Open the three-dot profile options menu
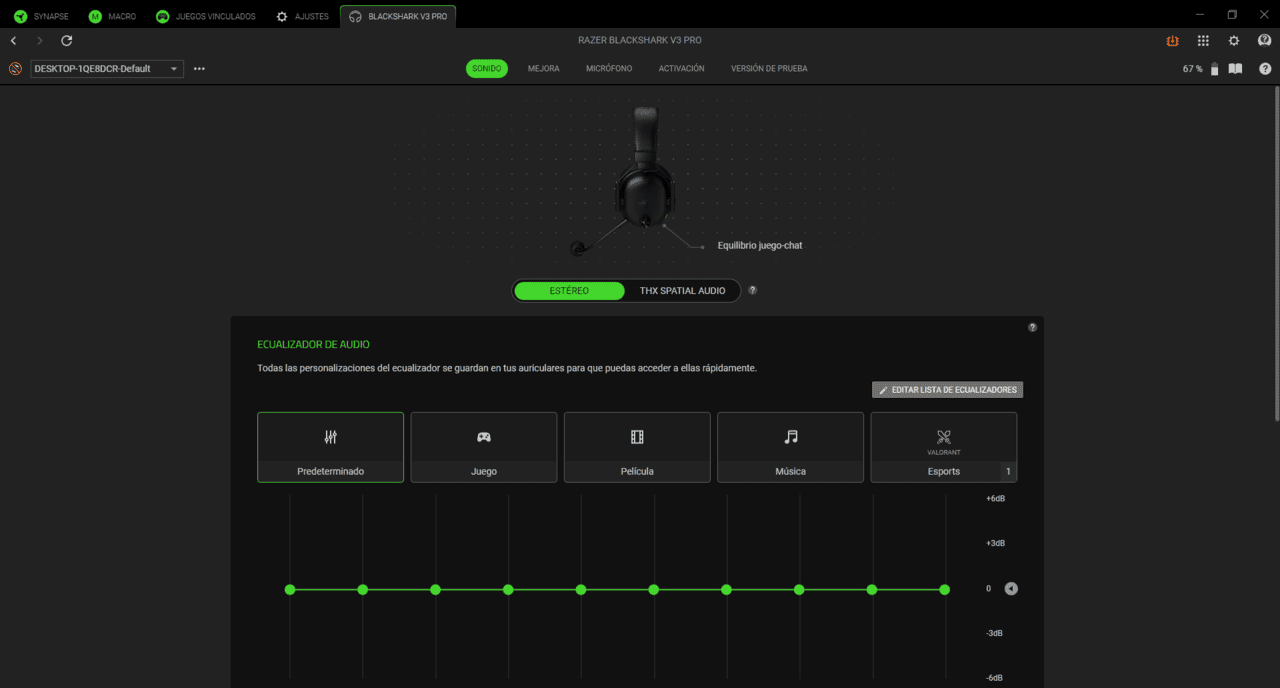1280x688 pixels. [x=199, y=69]
